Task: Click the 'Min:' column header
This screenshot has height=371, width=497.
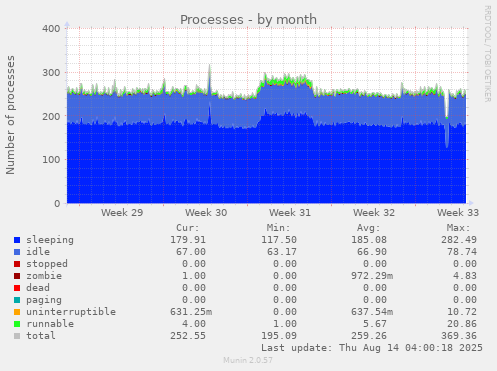Action: click(278, 228)
